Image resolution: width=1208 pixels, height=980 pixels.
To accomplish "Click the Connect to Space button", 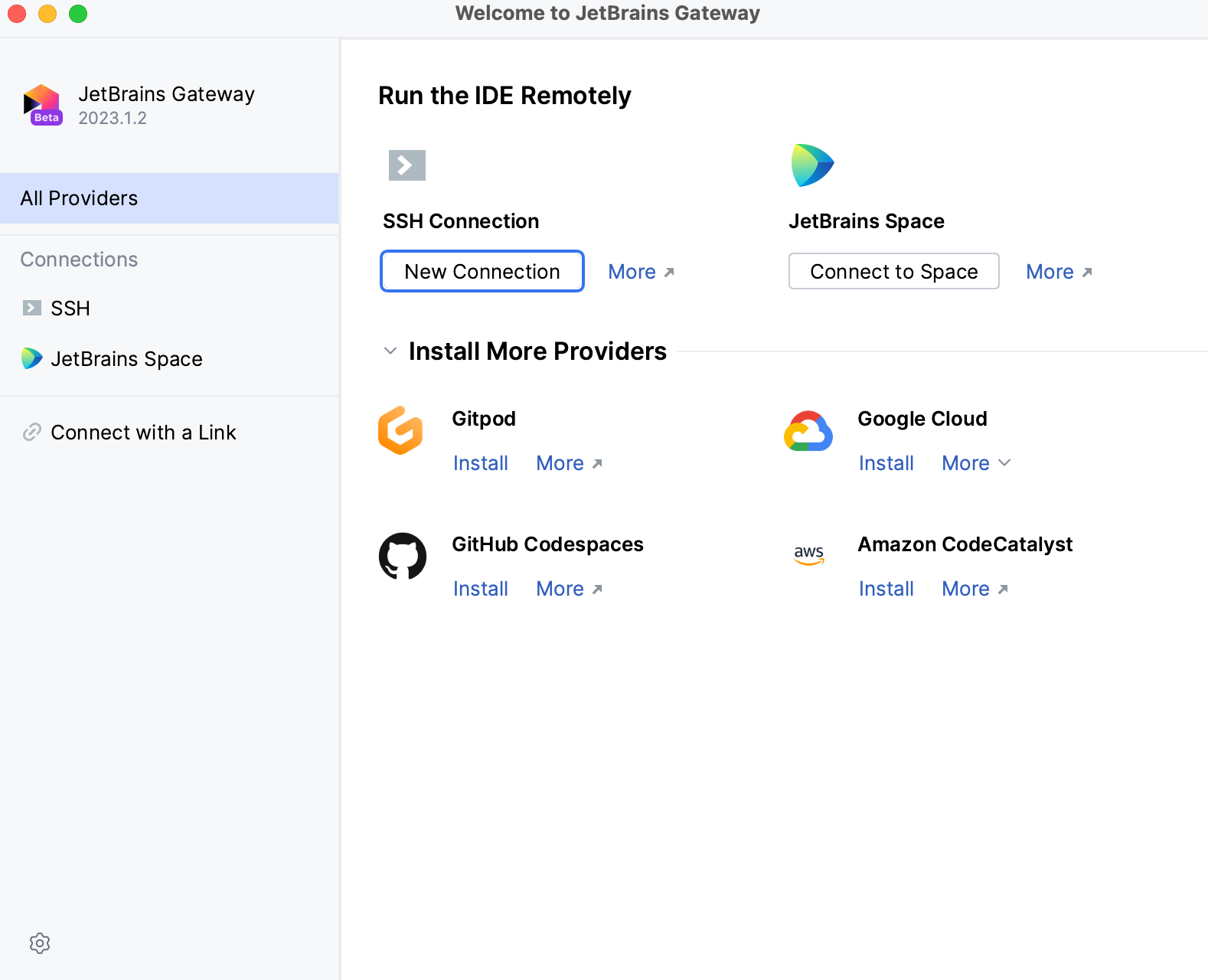I will coord(894,271).
